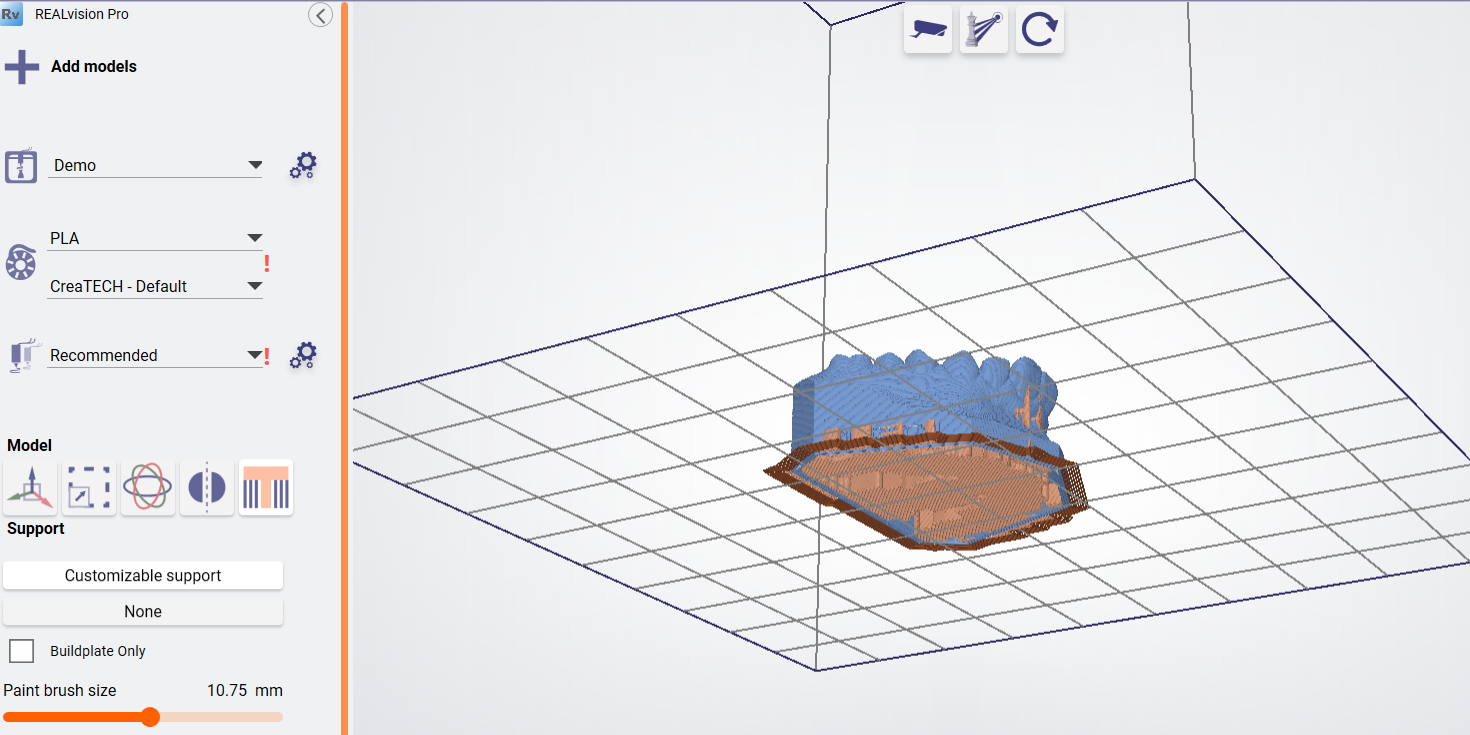Click the reset view rotation icon

(1039, 29)
